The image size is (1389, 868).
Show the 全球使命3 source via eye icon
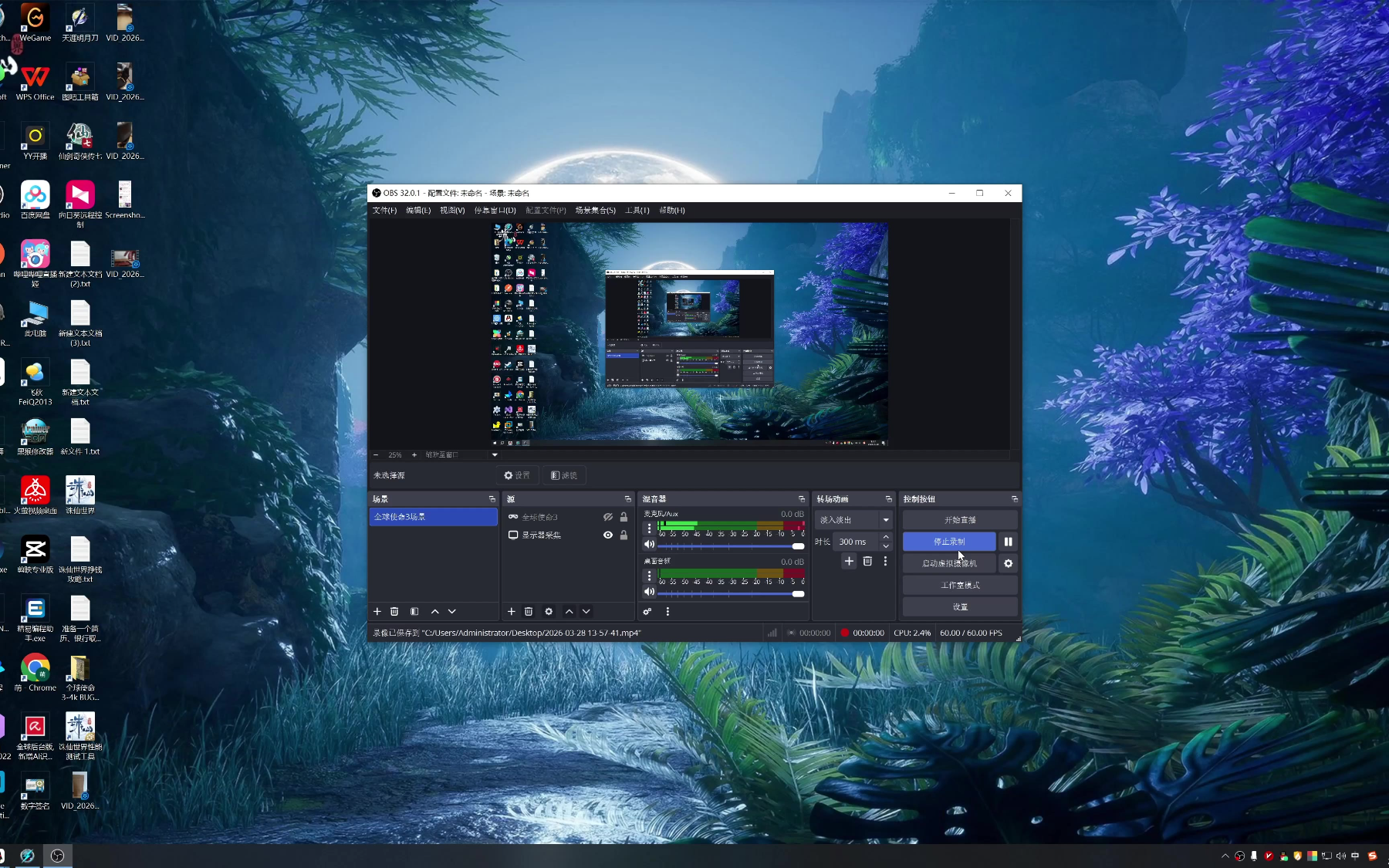pos(608,517)
